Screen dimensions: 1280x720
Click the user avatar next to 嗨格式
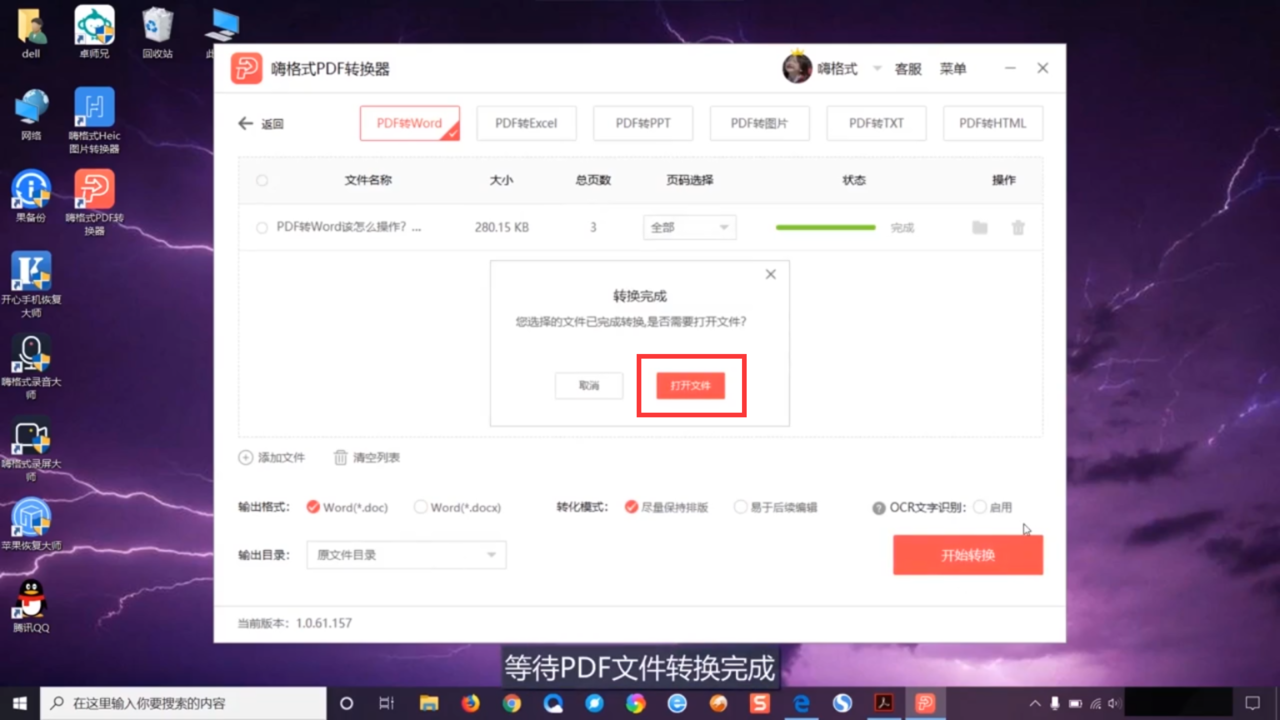coord(796,68)
